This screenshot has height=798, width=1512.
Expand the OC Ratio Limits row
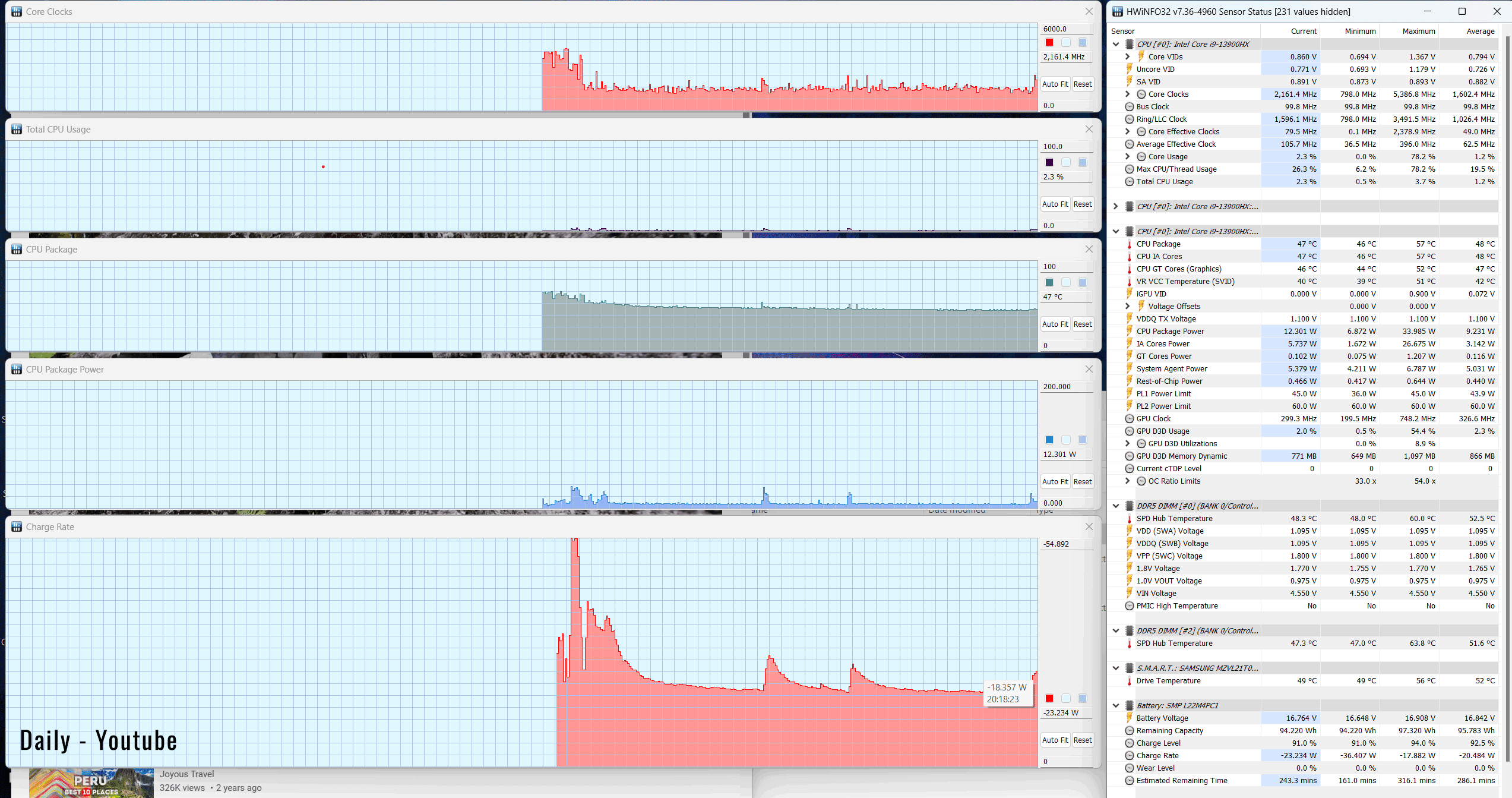[x=1128, y=481]
